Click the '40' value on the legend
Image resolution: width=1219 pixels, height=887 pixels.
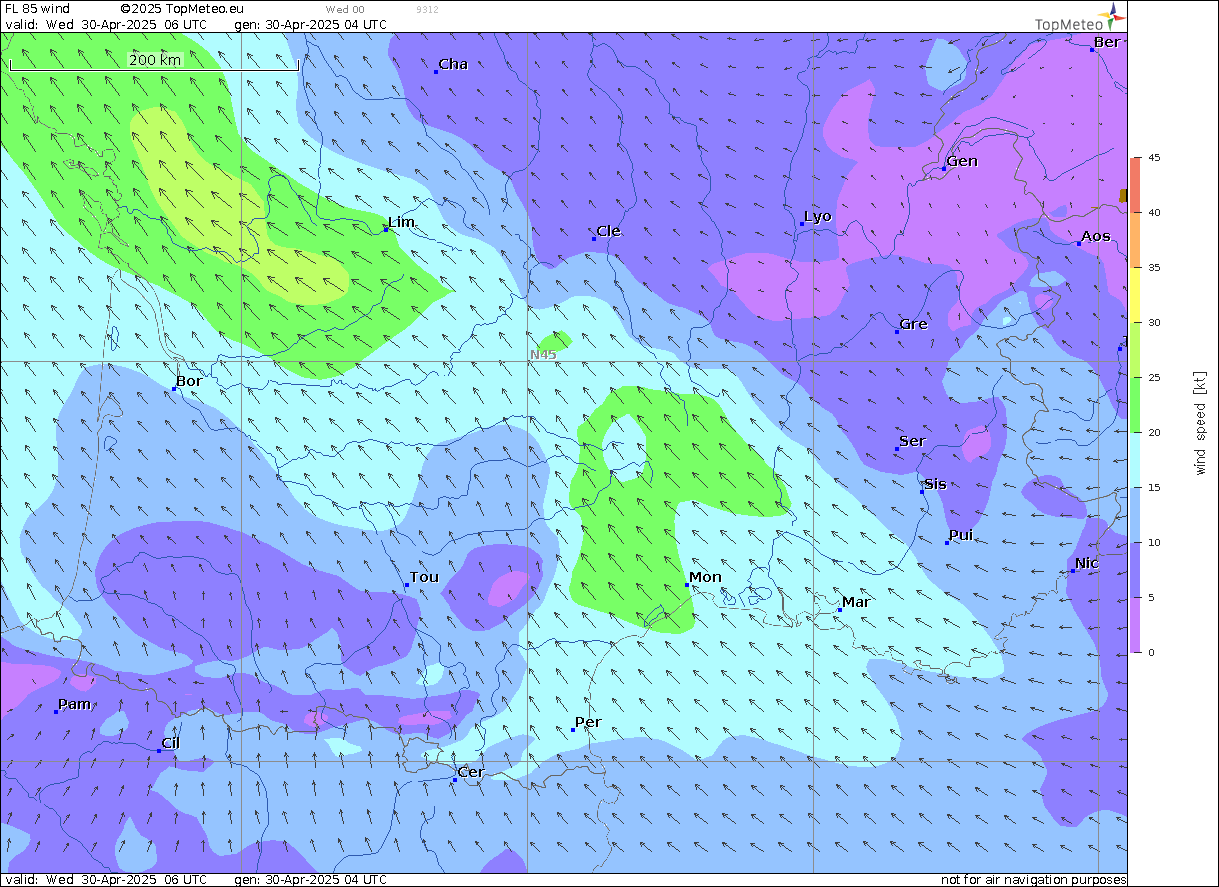click(x=1154, y=213)
